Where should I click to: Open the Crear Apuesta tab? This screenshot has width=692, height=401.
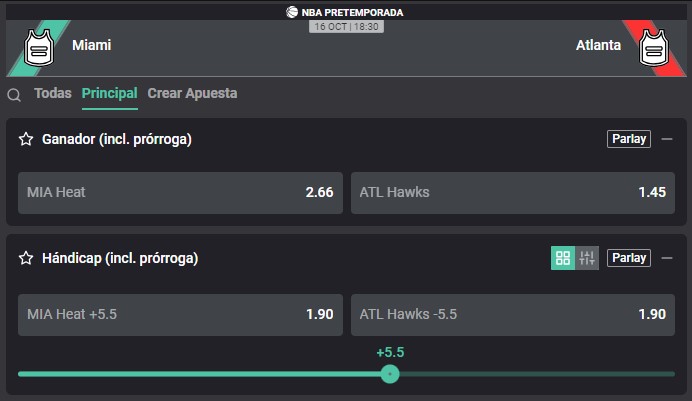pyautogui.click(x=192, y=93)
